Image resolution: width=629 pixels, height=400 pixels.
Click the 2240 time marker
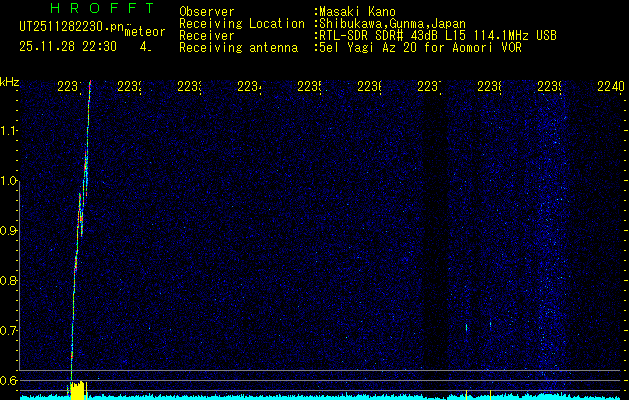[x=611, y=86]
